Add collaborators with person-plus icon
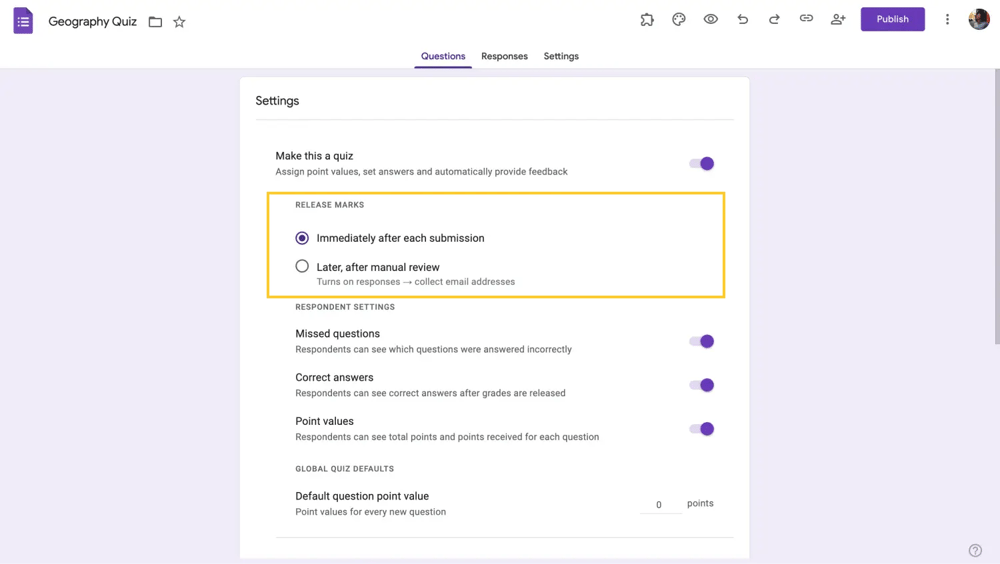Viewport: 1000px width, 564px height. [x=838, y=19]
